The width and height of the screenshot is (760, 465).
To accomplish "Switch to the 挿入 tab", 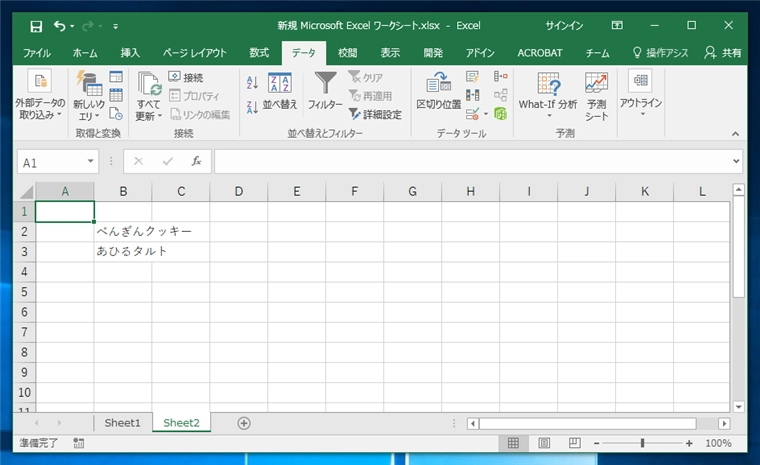I will coord(130,53).
